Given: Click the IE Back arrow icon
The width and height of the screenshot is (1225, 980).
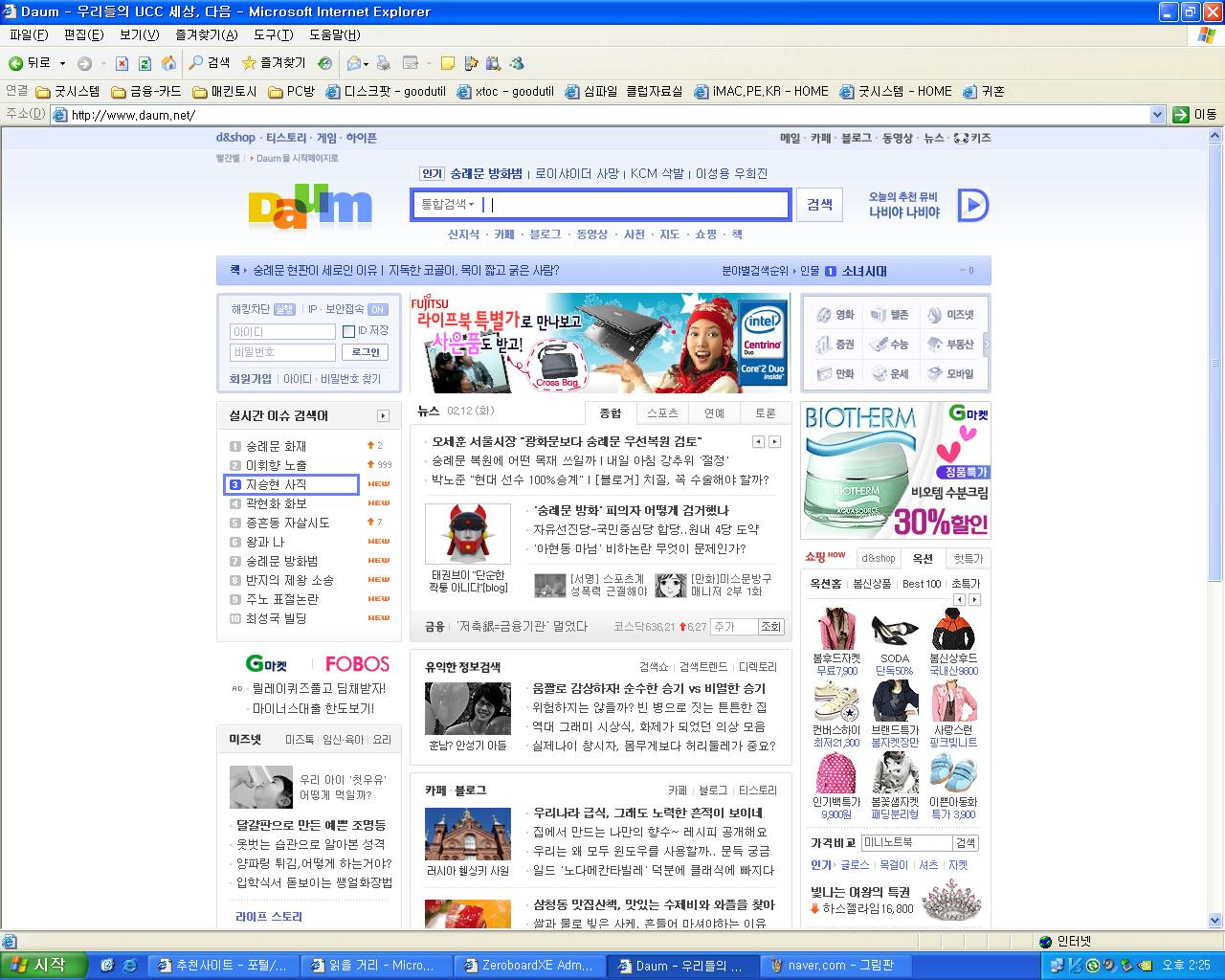Looking at the screenshot, I should click(15, 63).
